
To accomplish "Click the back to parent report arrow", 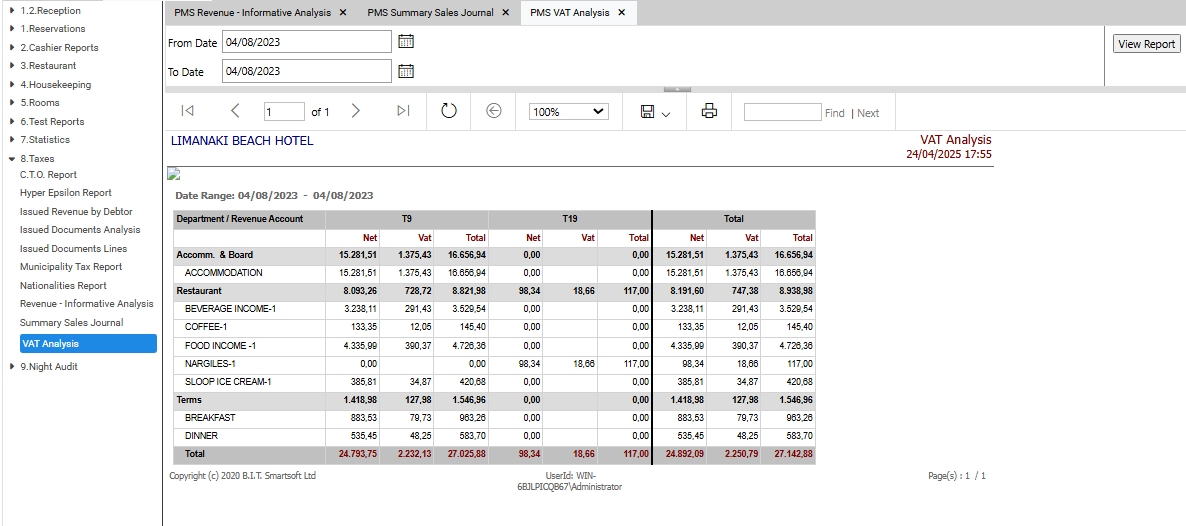I will [493, 111].
